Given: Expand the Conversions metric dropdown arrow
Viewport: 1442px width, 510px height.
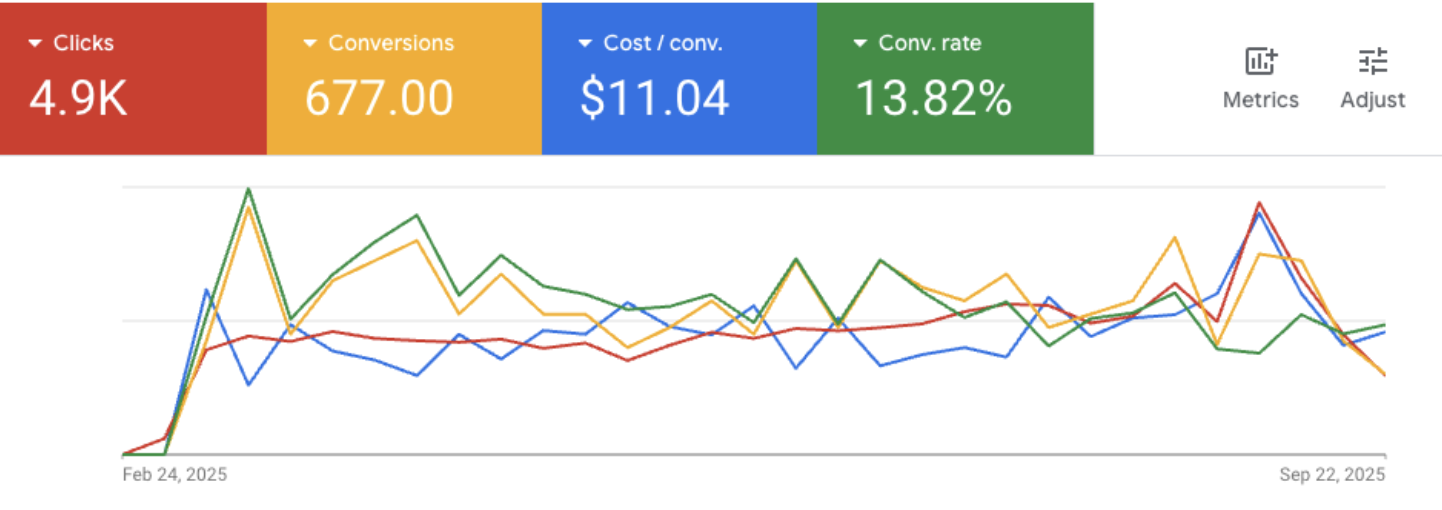Looking at the screenshot, I should 310,44.
